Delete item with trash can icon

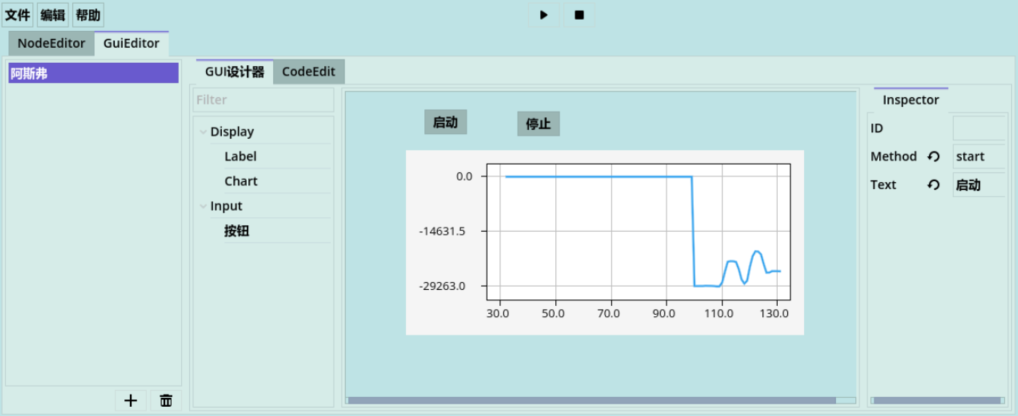point(166,400)
